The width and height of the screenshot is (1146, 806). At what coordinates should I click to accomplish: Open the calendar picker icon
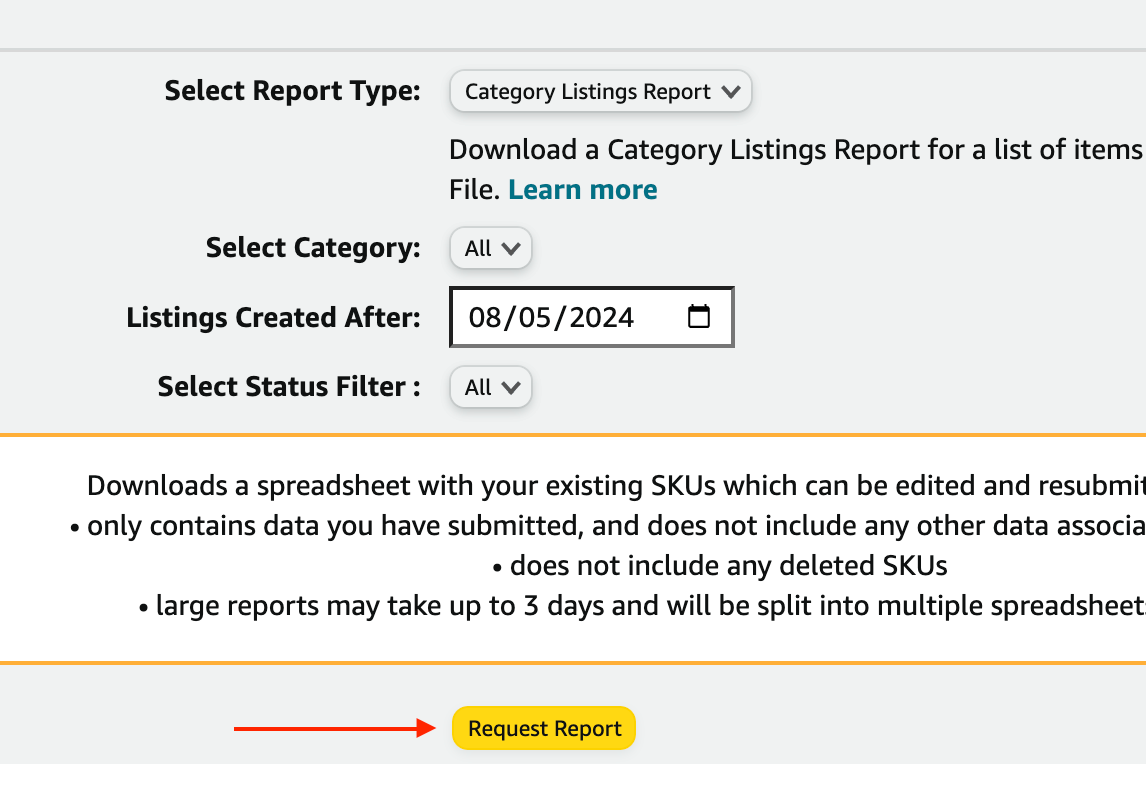point(699,317)
